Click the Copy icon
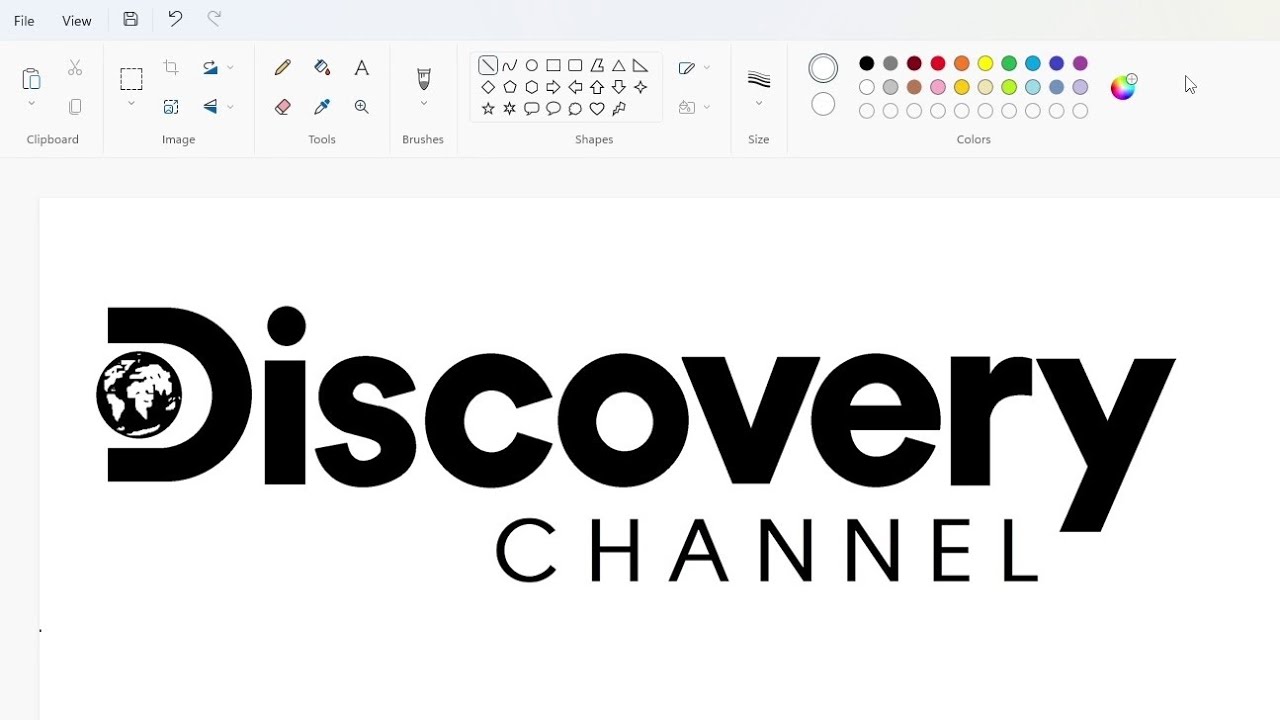This screenshot has height=720, width=1280. click(75, 106)
